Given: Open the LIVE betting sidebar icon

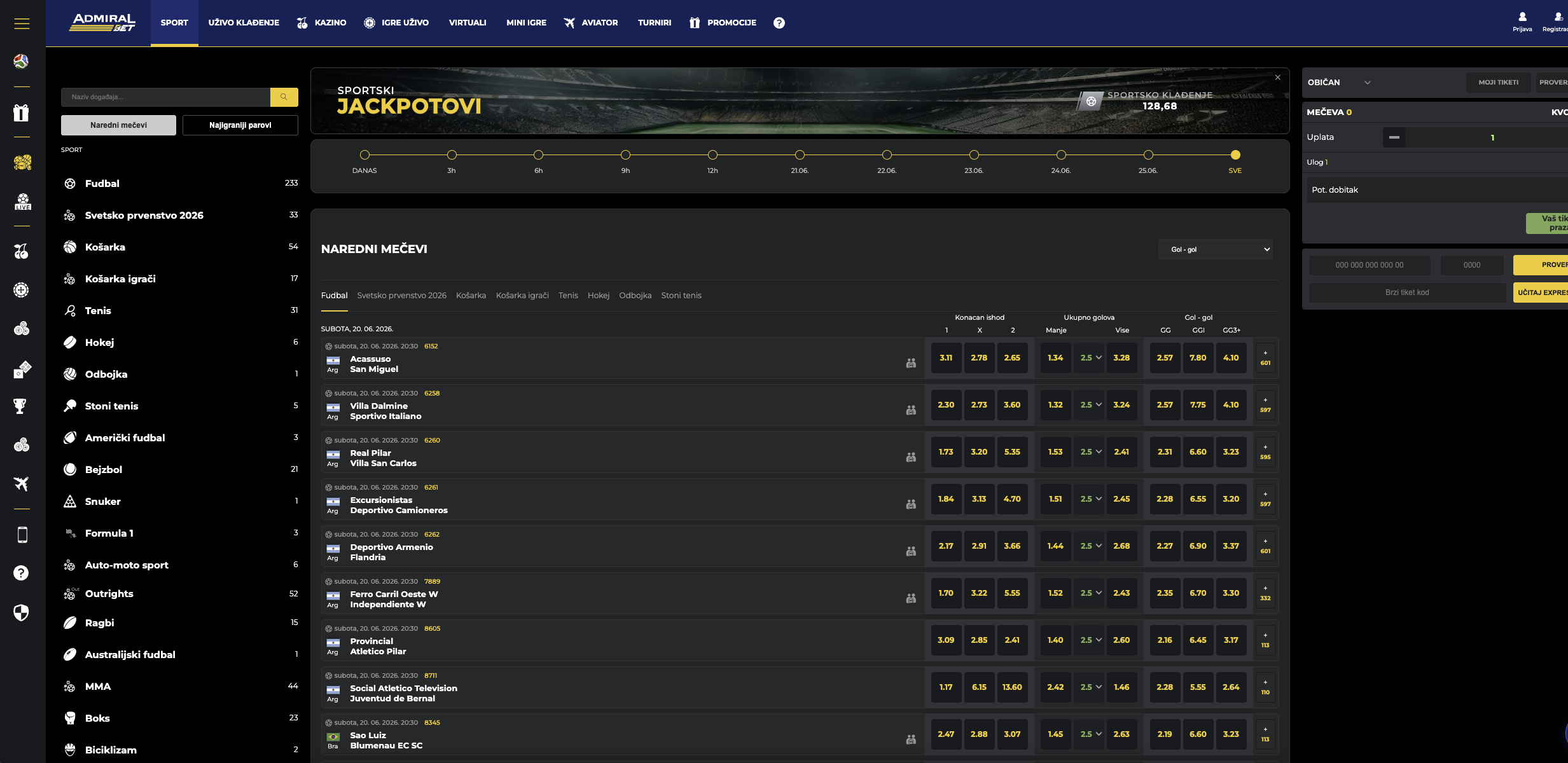Looking at the screenshot, I should click(22, 202).
